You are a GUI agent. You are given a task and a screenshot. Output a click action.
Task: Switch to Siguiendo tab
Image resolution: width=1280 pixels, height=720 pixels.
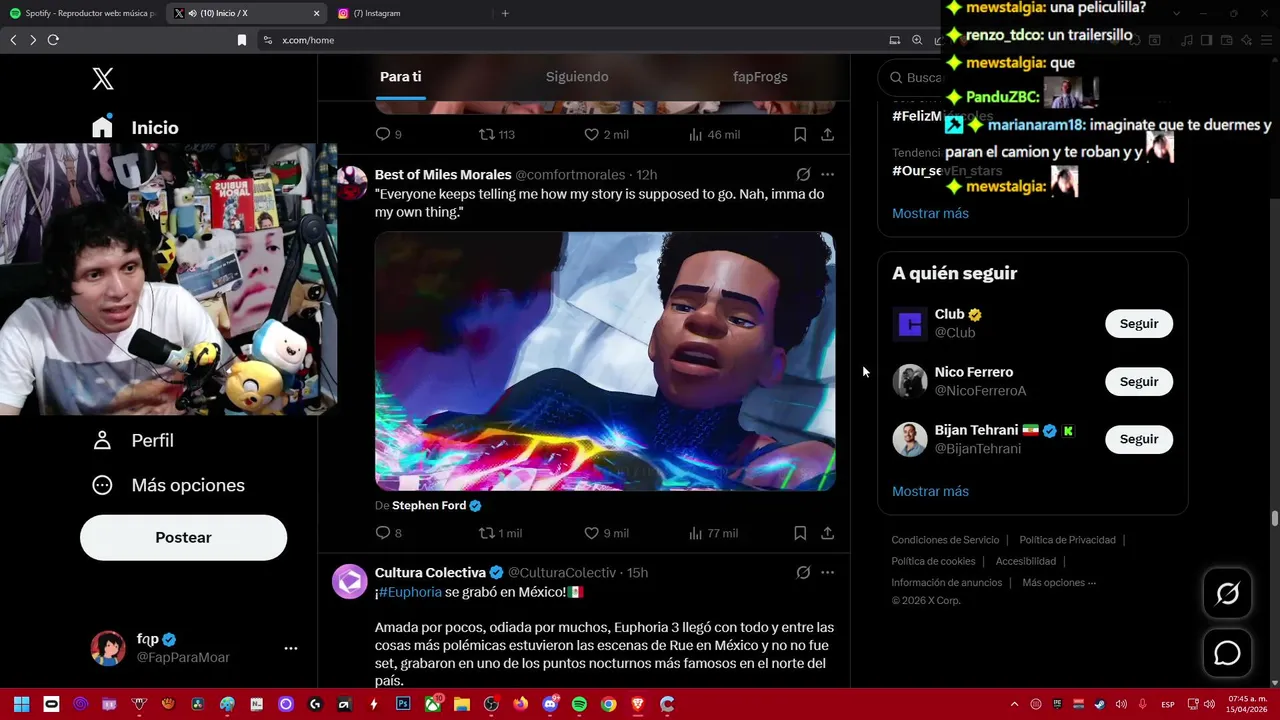pos(577,77)
